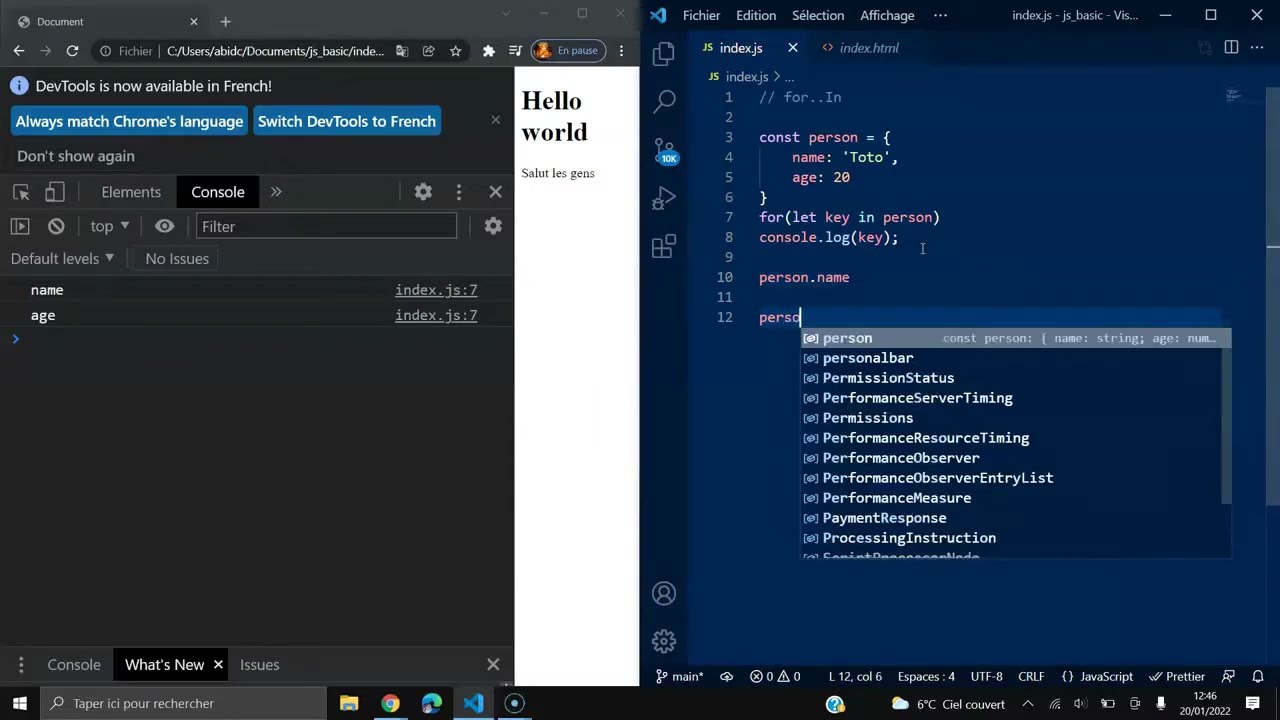
Task: Click the synchronize changes cloud in the status bar
Action: point(727,676)
